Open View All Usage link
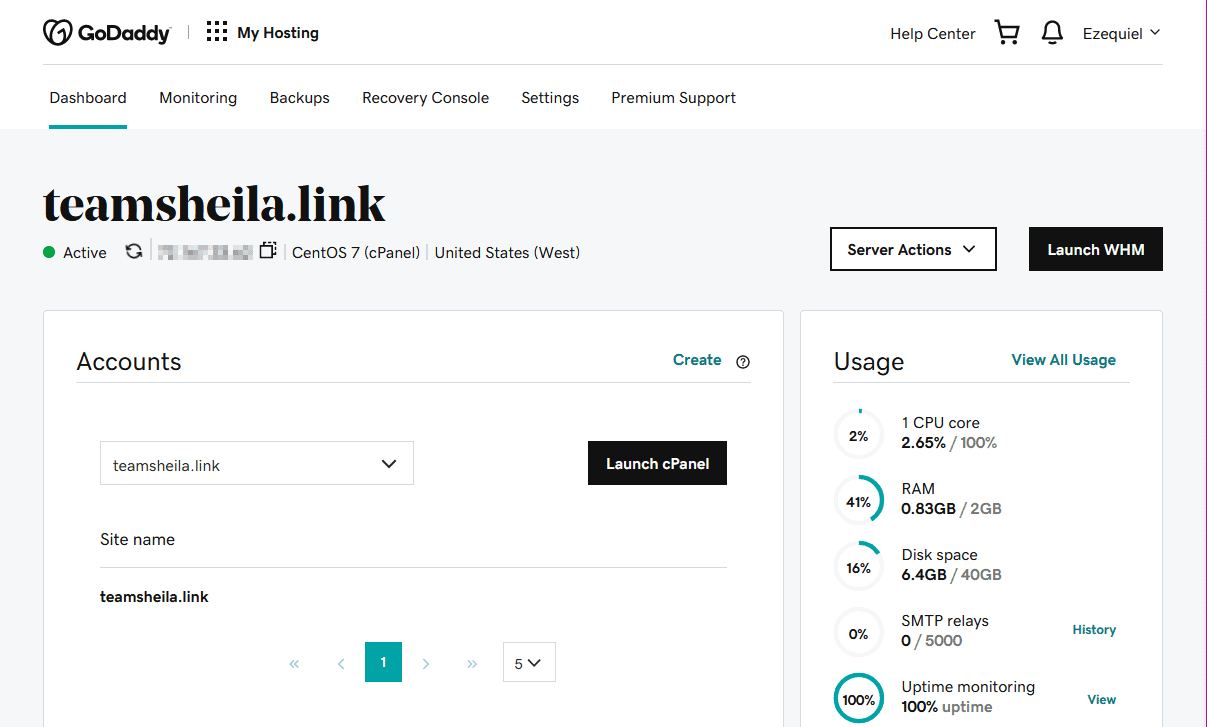1207x727 pixels. (x=1064, y=360)
